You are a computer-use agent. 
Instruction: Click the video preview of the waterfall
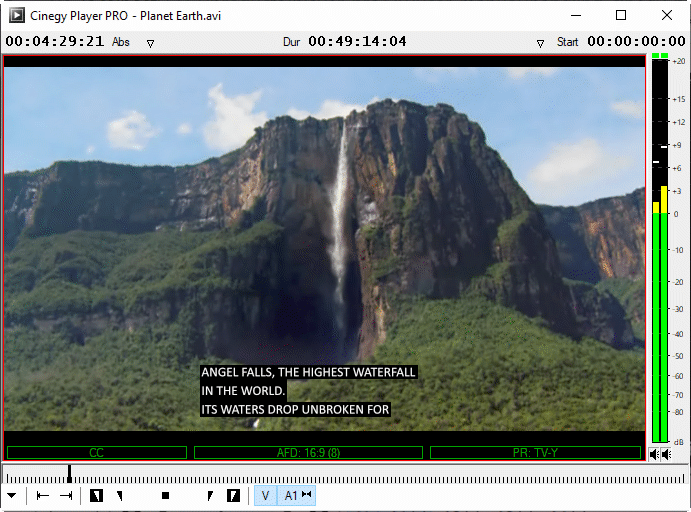click(x=324, y=249)
